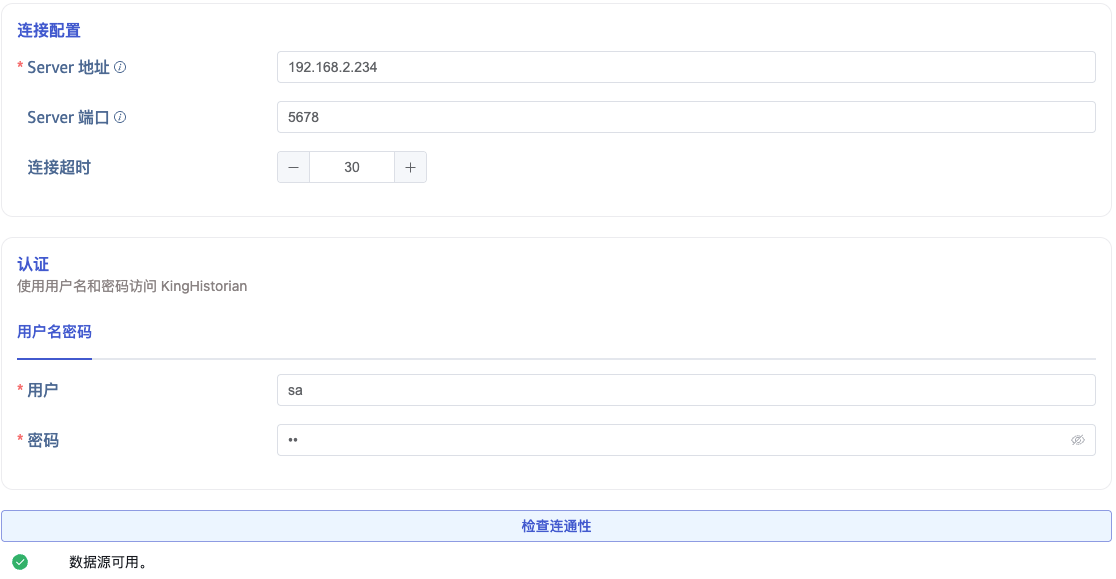Click the info icon beside Server 端口
Screen dimensions: 1116x579
pos(120,117)
